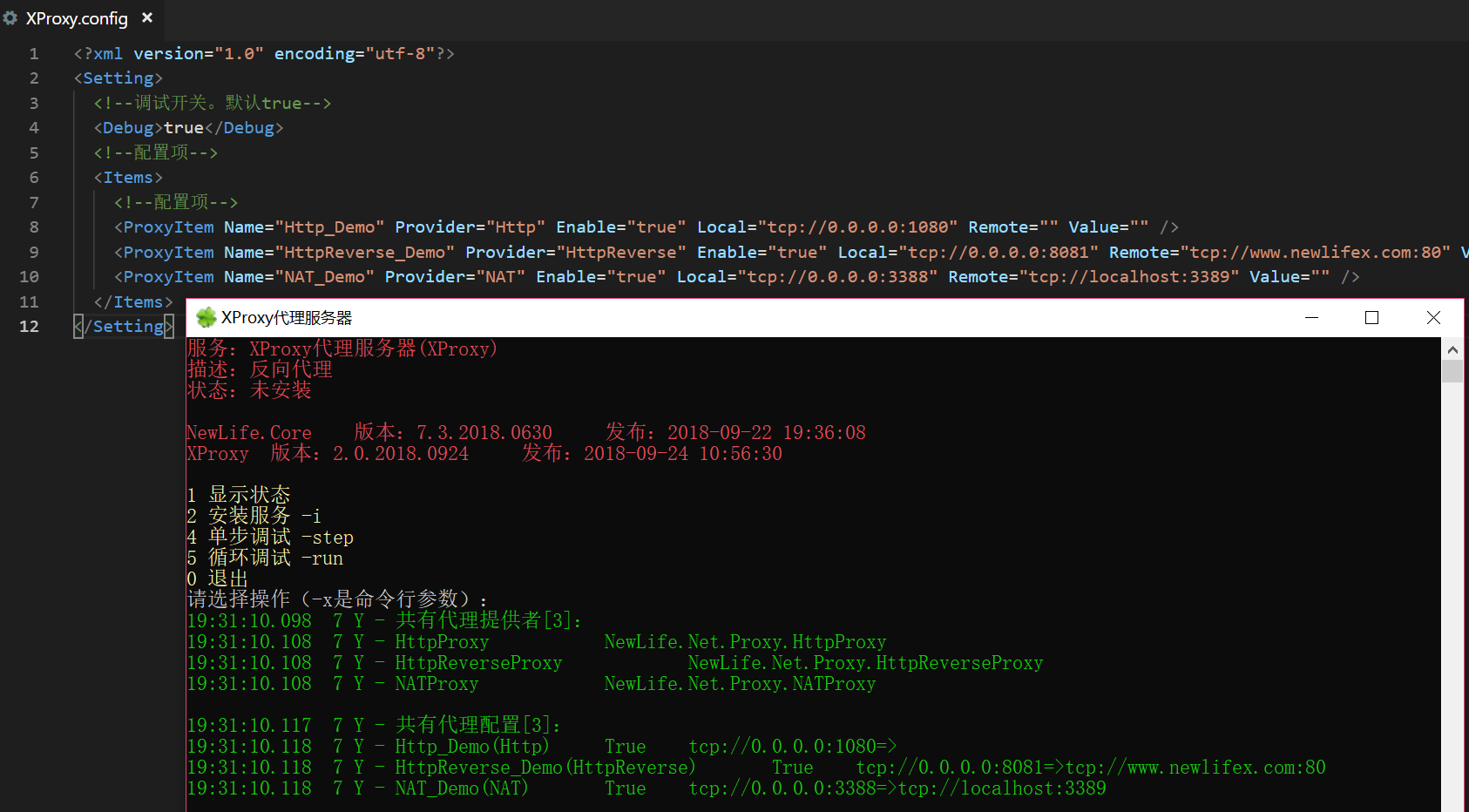Viewport: 1469px width, 812px height.
Task: Click the NewLife.Core version line in console
Action: click(526, 432)
